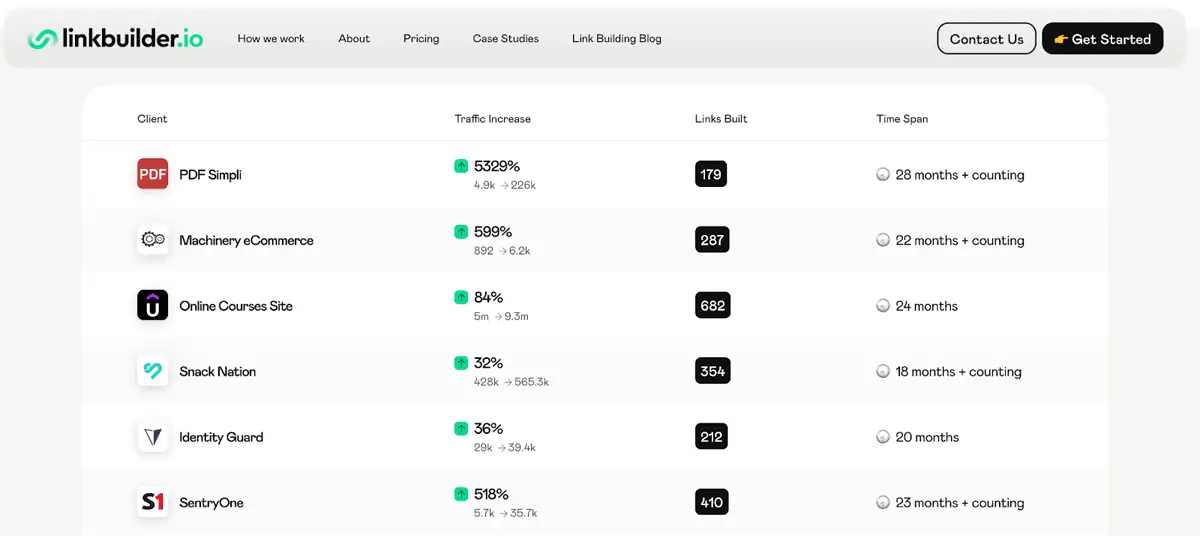This screenshot has height=536, width=1200.
Task: Click the Machinery eCommerce gear icon
Action: (153, 240)
